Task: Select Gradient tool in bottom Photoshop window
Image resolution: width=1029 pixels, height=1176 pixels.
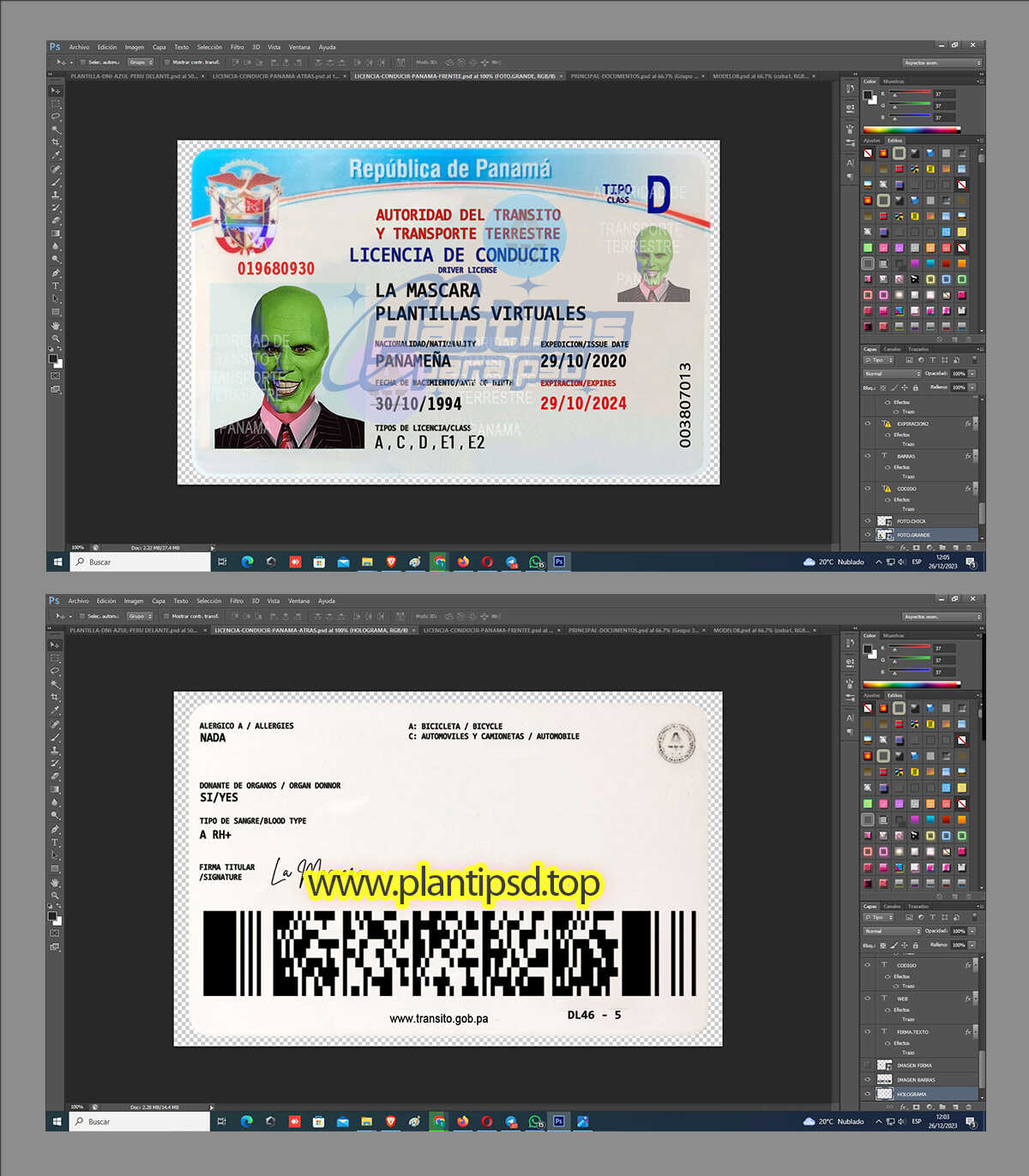Action: [x=56, y=789]
